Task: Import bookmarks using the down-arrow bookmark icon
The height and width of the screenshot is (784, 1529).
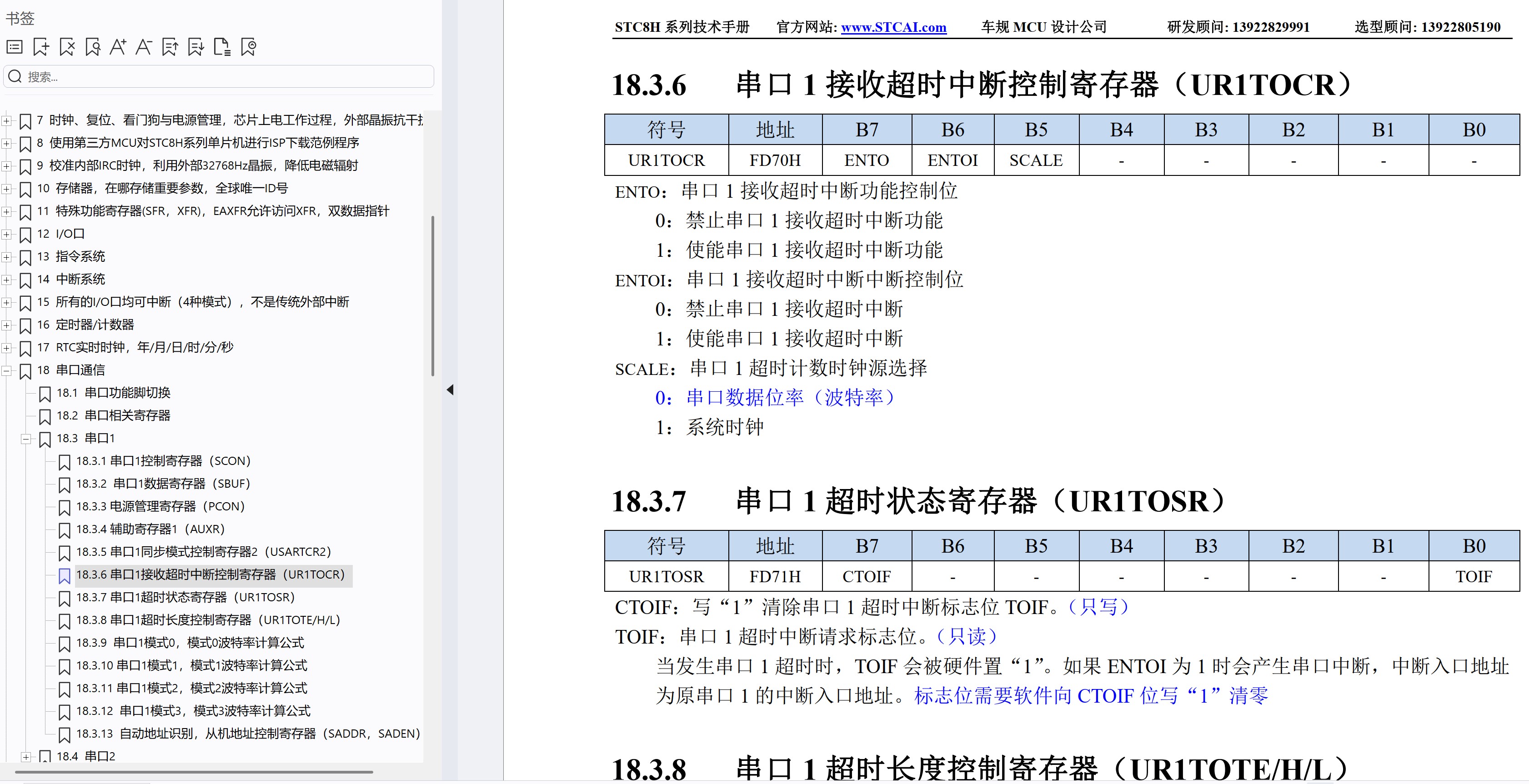Action: [196, 47]
